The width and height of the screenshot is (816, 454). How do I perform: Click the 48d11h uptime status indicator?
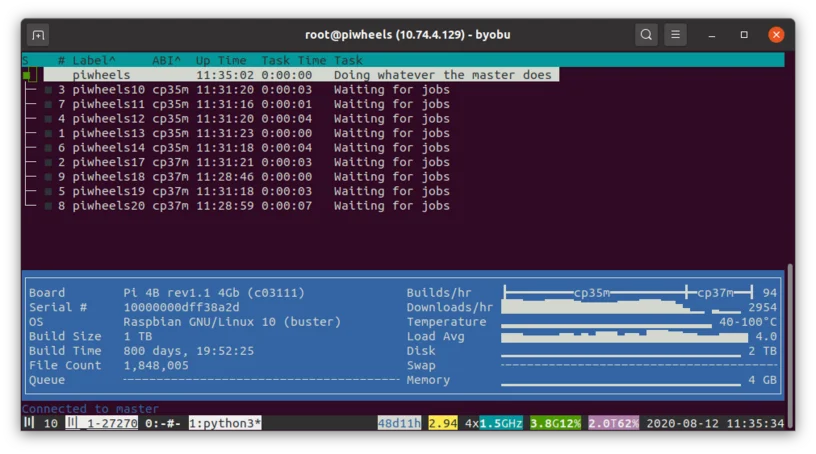click(399, 423)
